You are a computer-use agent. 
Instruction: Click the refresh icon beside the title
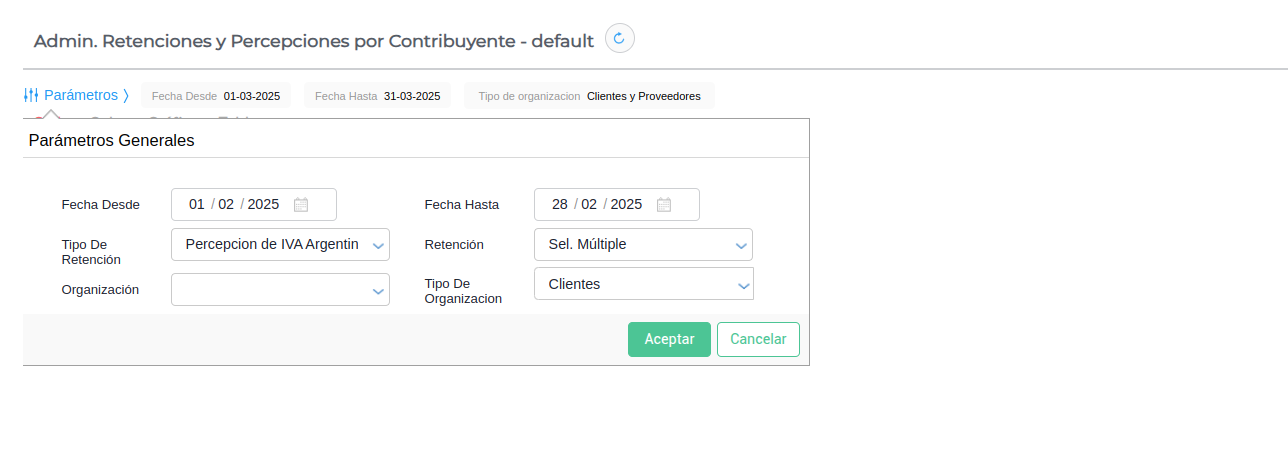click(x=619, y=39)
